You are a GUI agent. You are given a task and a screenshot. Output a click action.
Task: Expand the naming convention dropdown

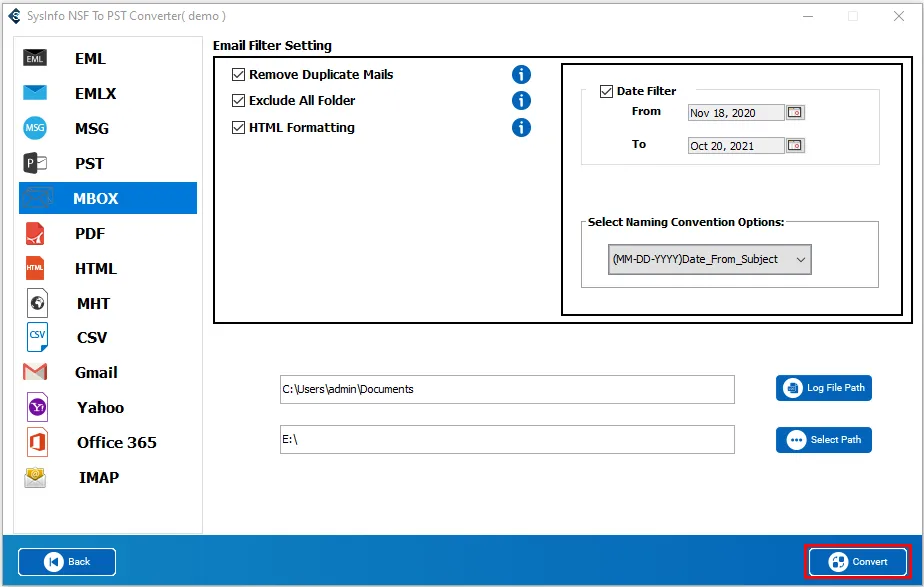tap(709, 260)
